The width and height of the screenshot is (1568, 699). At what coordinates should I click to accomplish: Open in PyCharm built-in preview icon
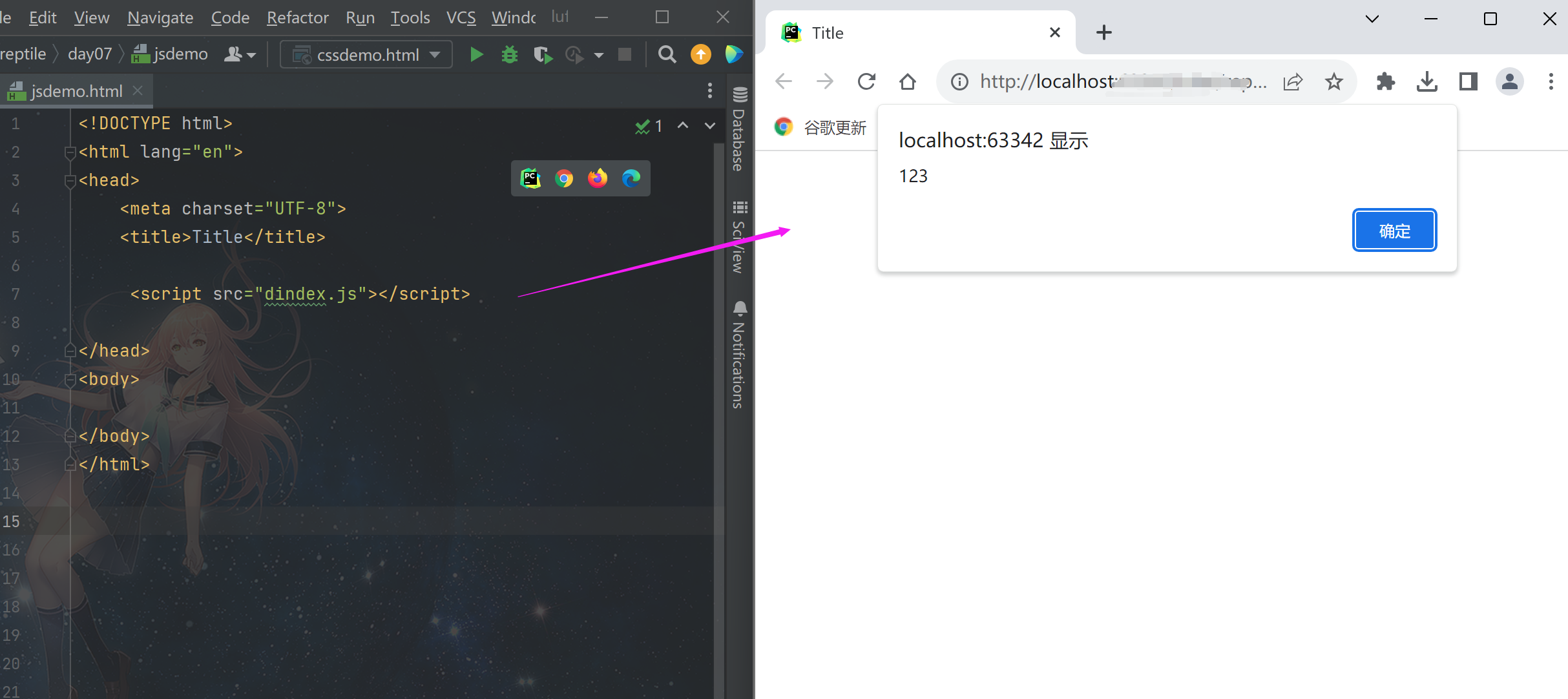click(x=530, y=178)
